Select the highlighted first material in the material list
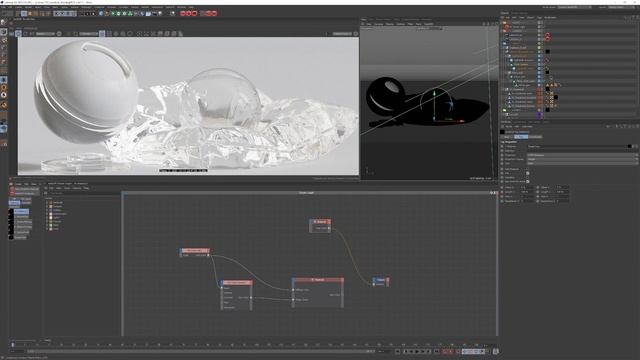The height and width of the screenshot is (360, 640). click(19, 211)
